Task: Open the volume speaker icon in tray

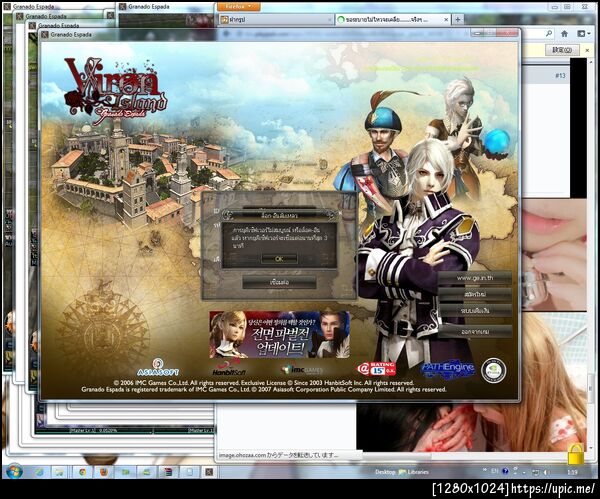Action: pos(547,473)
